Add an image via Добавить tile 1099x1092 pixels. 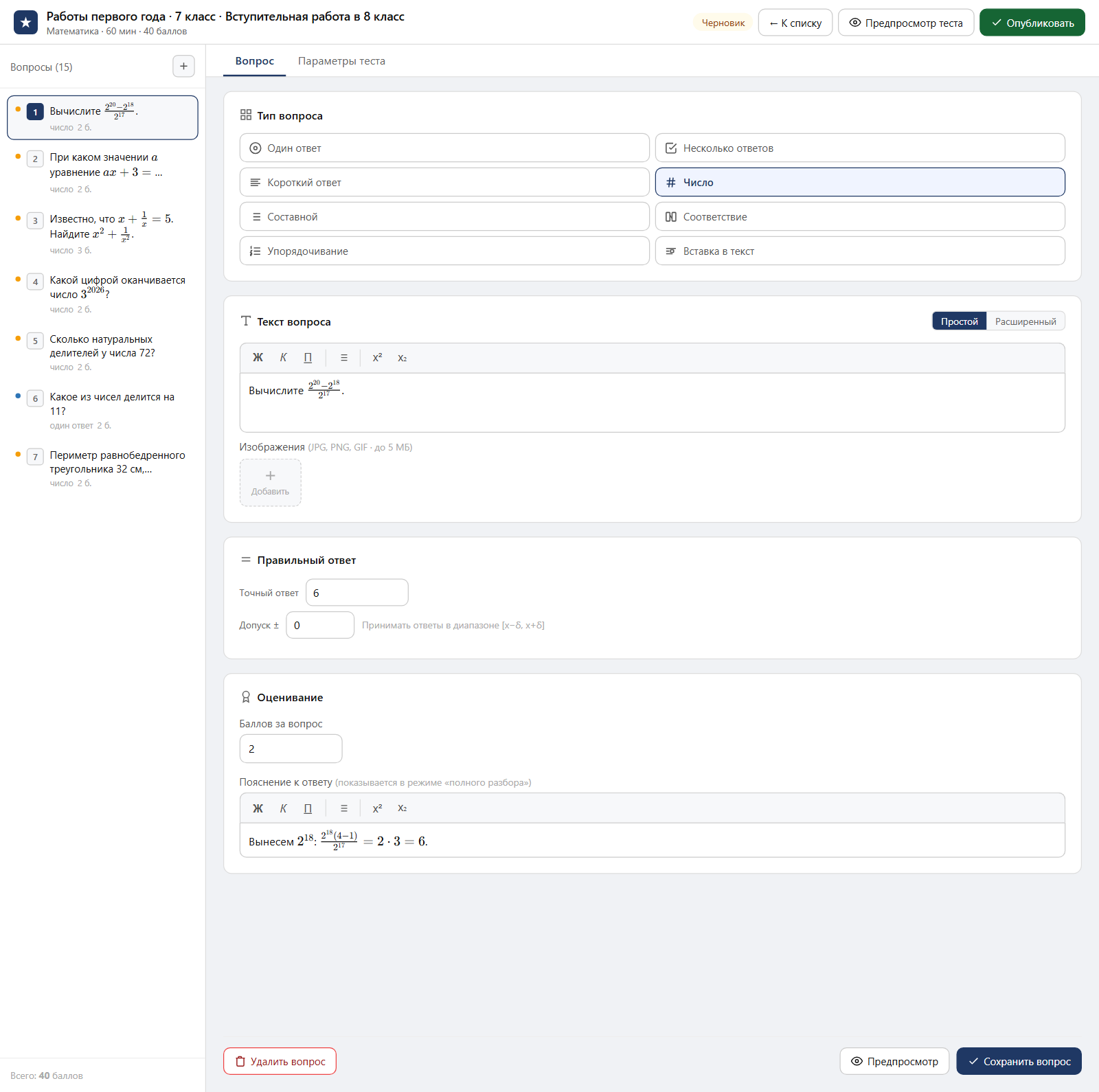point(271,483)
